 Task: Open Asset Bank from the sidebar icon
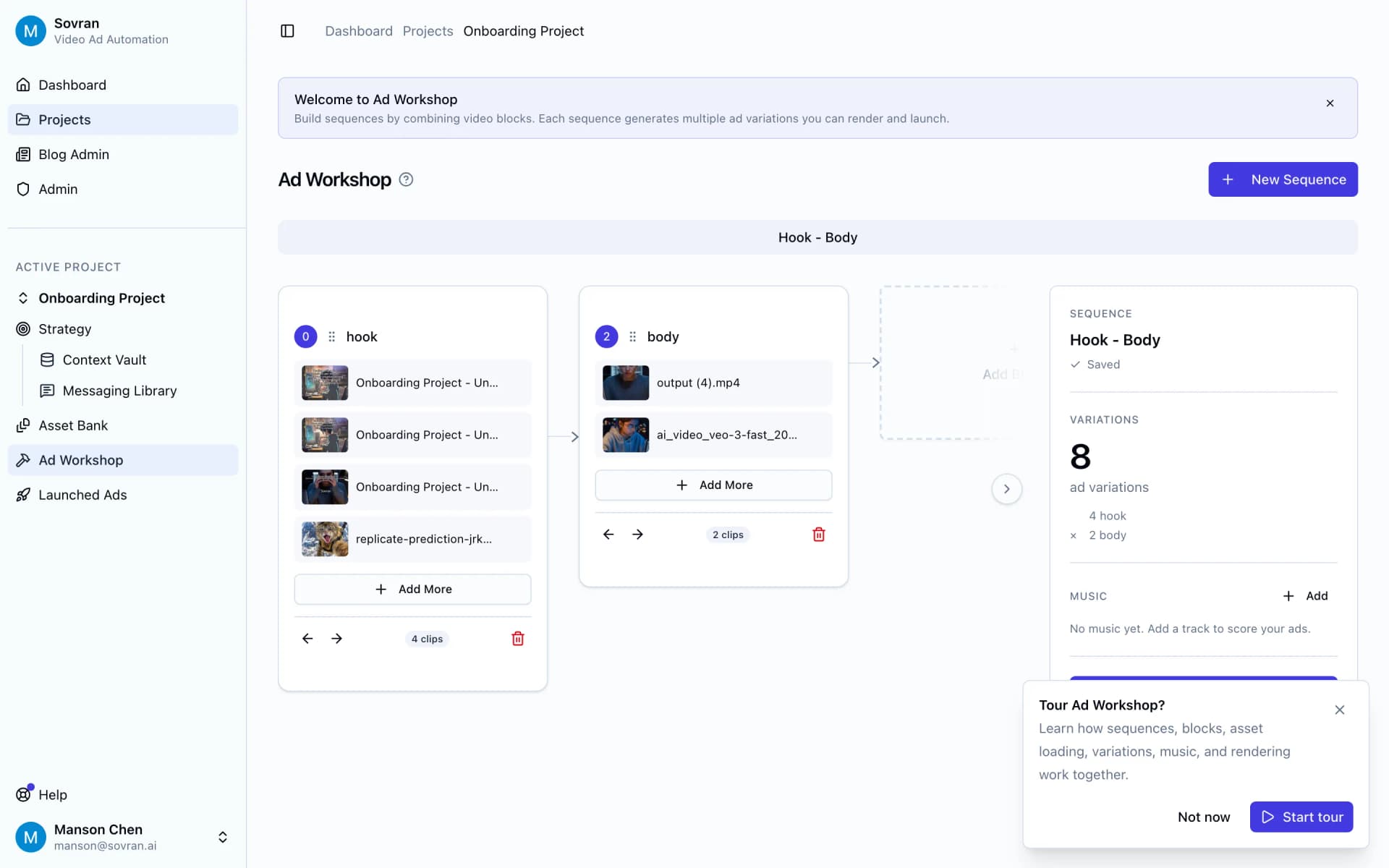coord(25,425)
